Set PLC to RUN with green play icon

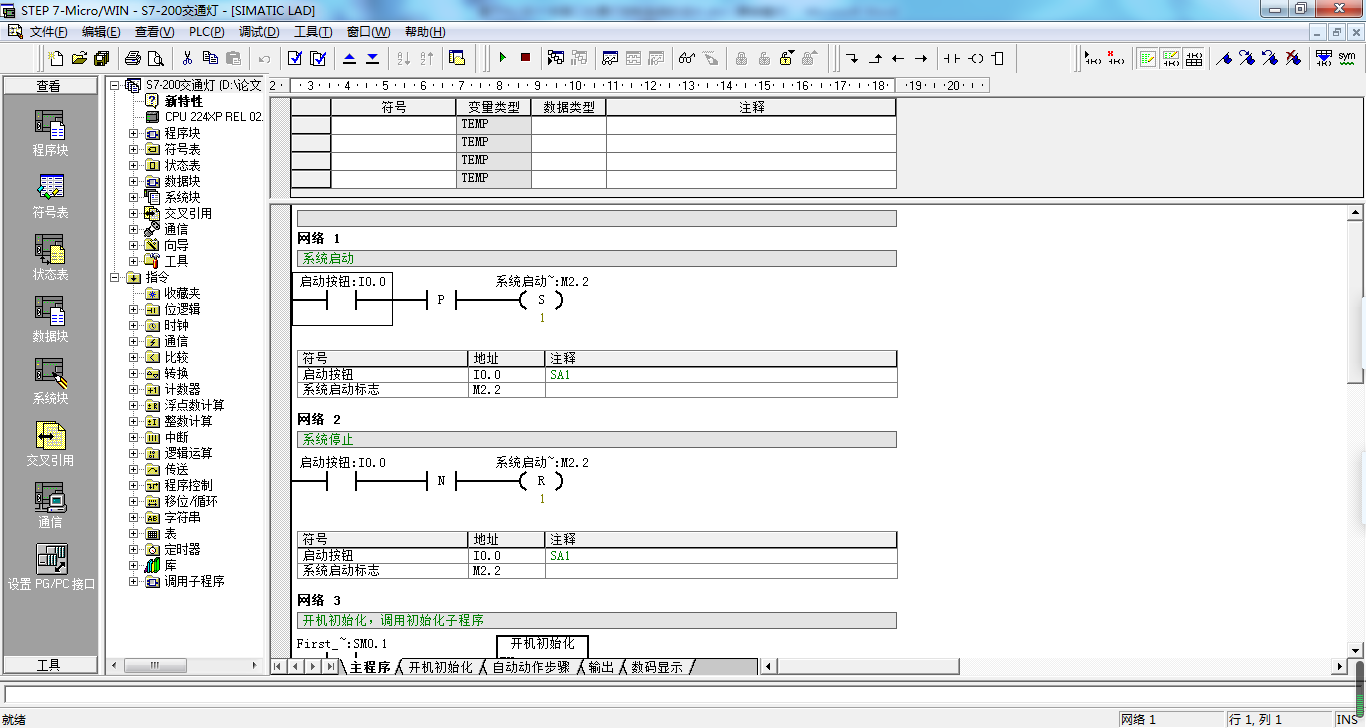coord(503,58)
